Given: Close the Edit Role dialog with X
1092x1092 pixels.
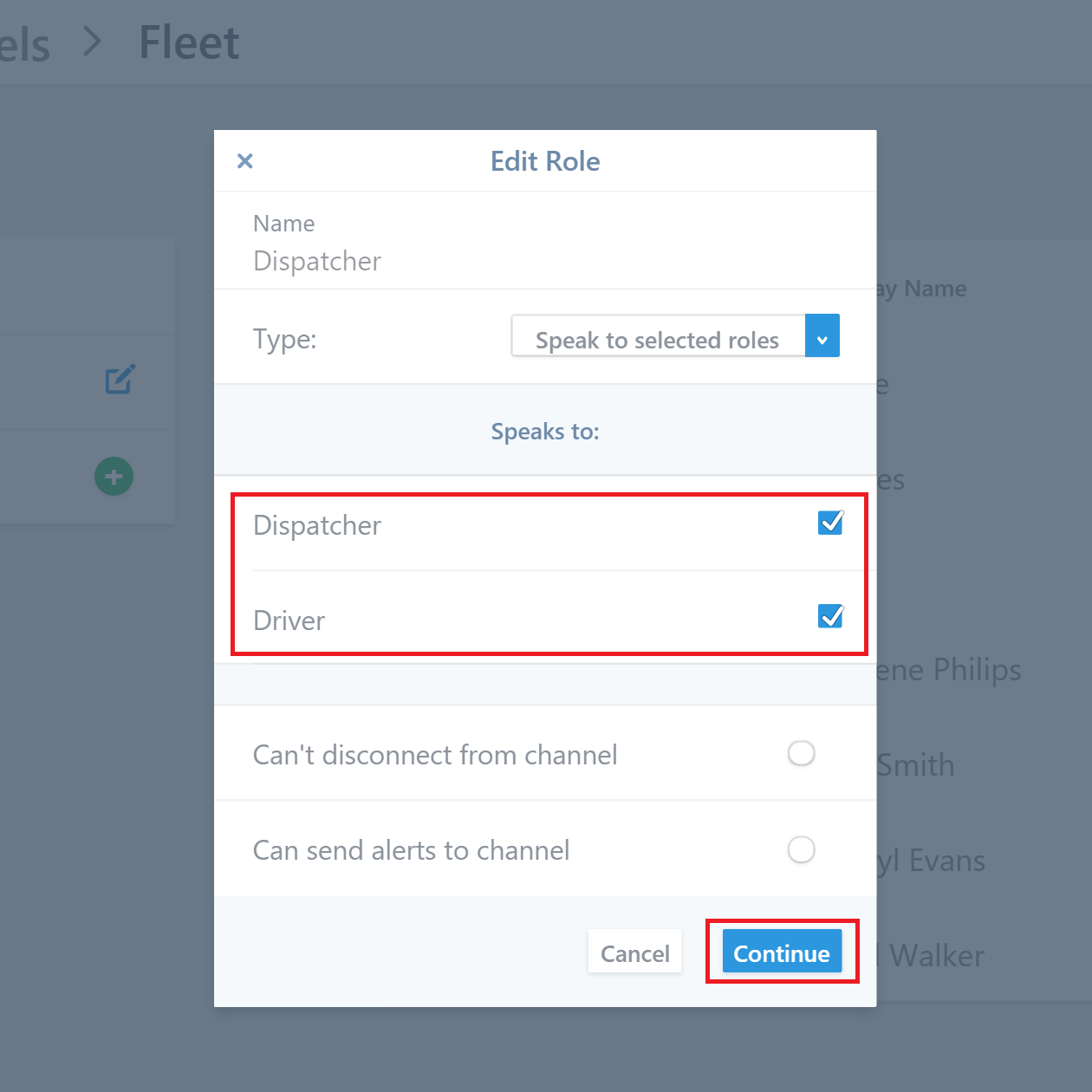Looking at the screenshot, I should click(245, 161).
